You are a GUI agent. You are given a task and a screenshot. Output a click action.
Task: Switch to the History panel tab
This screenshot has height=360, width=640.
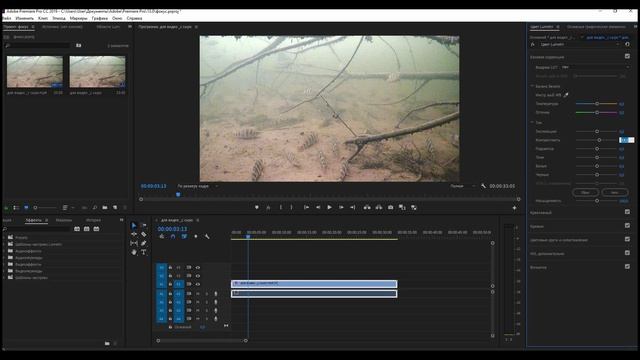[93, 220]
